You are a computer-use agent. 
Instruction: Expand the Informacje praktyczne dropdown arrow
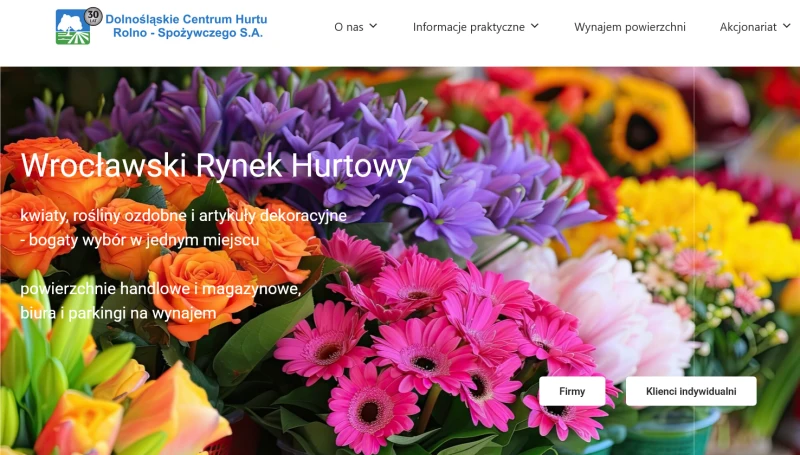(x=535, y=26)
